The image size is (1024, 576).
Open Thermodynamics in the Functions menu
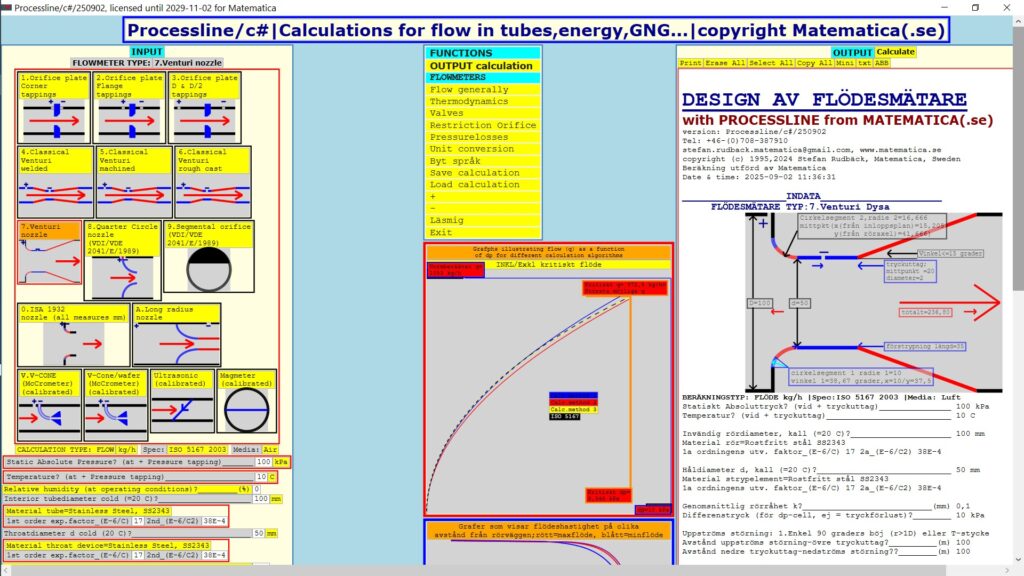click(469, 102)
